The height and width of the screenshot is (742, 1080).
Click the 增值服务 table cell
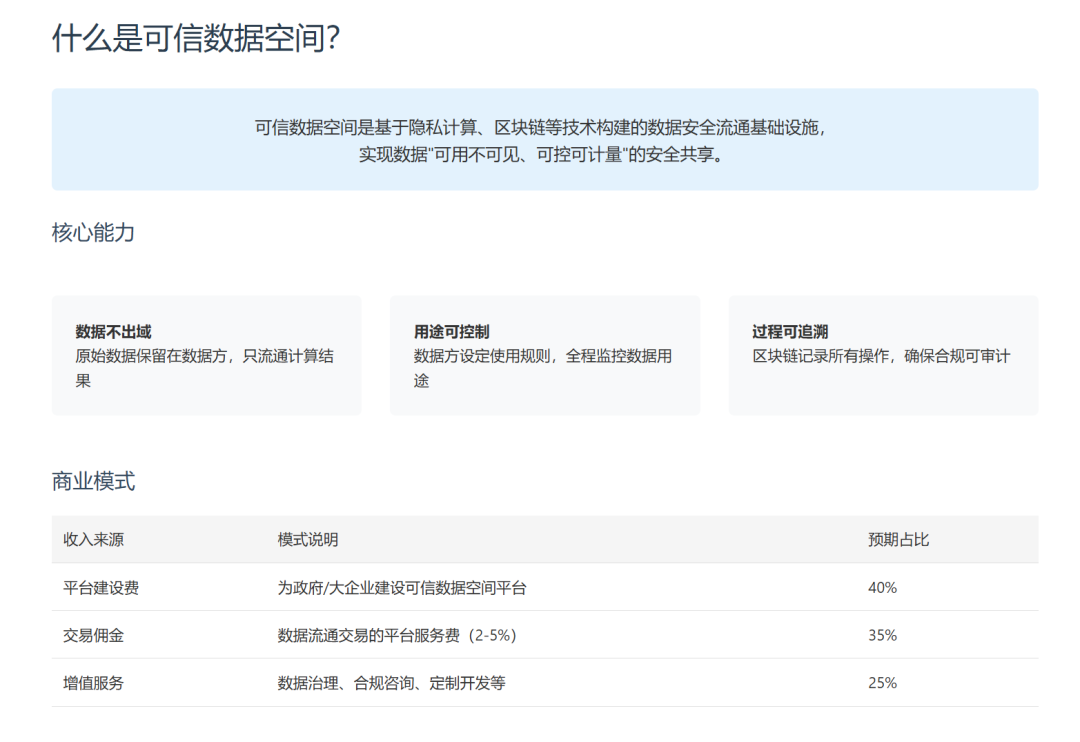(x=94, y=683)
